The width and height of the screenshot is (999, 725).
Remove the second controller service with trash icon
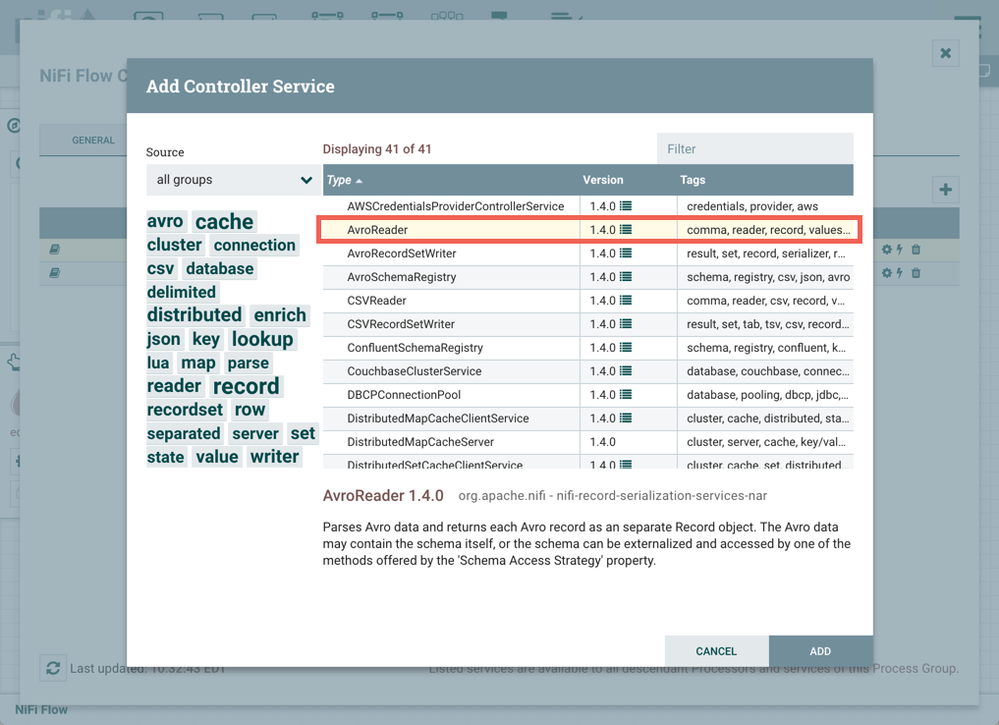coord(916,272)
